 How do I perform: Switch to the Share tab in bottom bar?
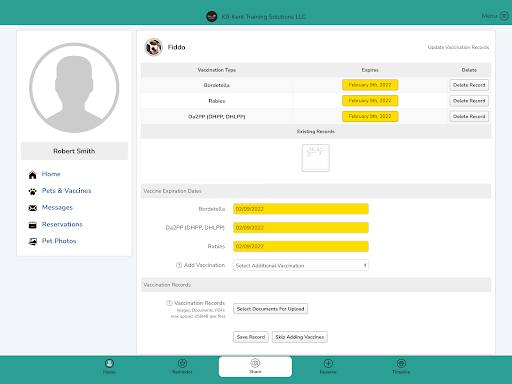[x=255, y=366]
